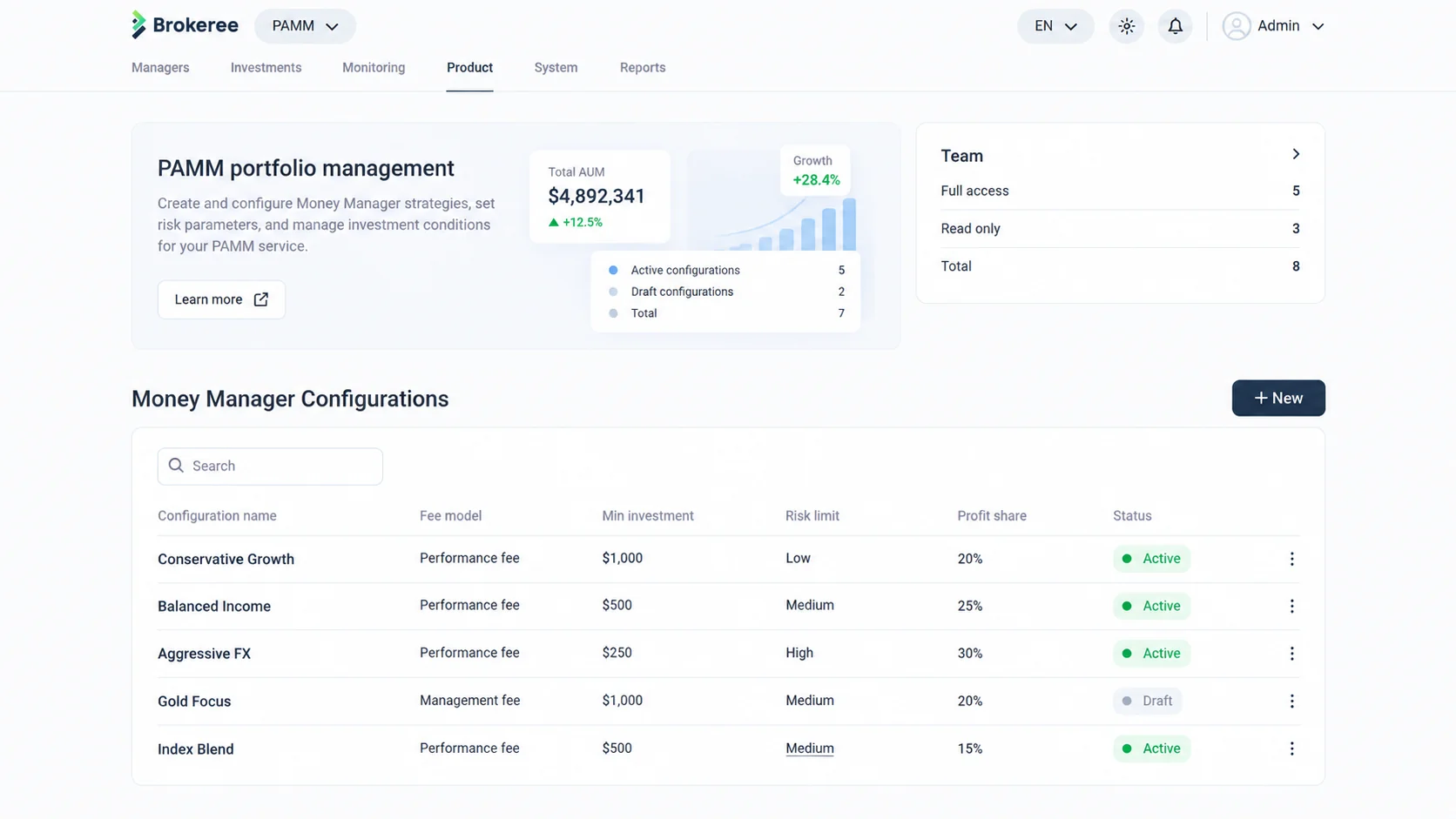Click the search magnifier icon
The image size is (1456, 819).
coord(176,466)
